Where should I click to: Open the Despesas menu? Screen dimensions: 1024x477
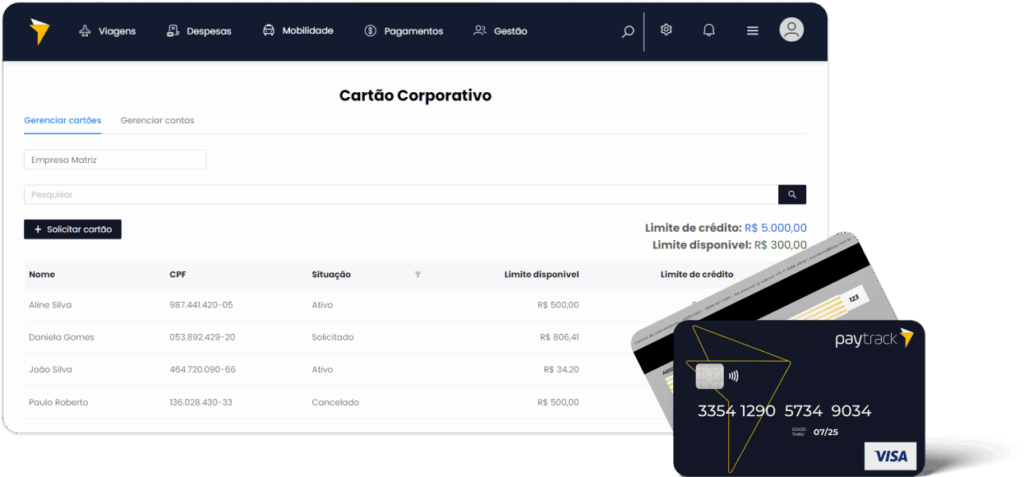pos(199,31)
